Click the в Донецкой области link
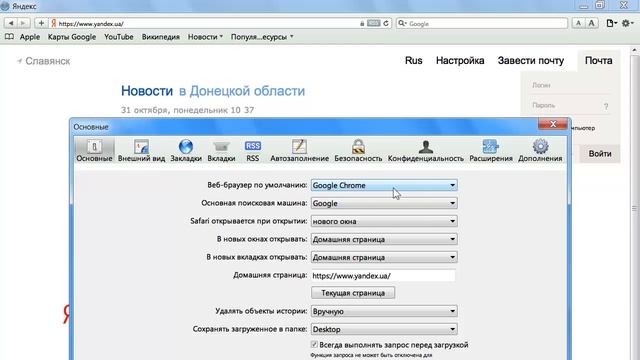 [x=242, y=91]
